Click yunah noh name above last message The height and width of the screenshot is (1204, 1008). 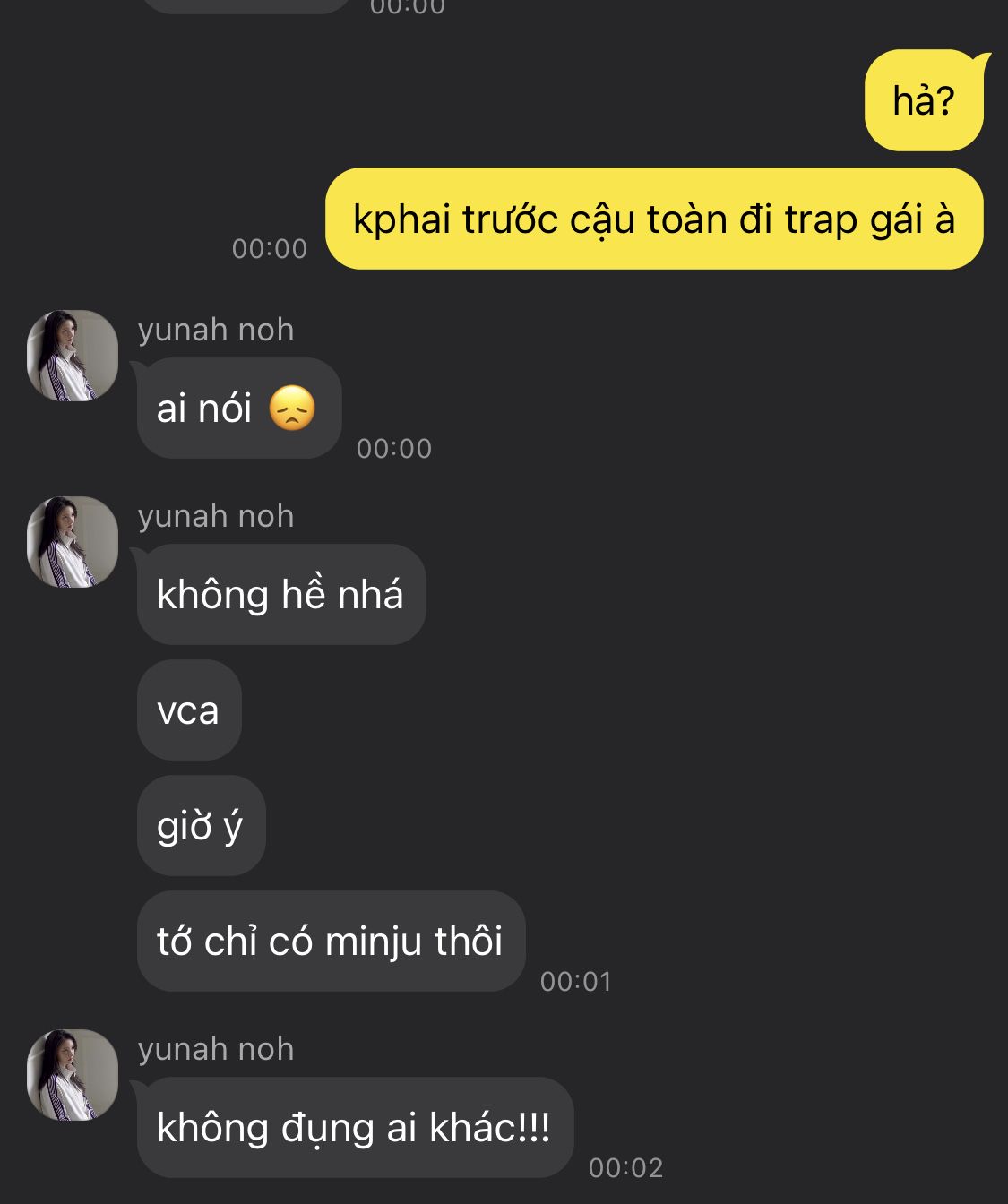[x=216, y=1049]
